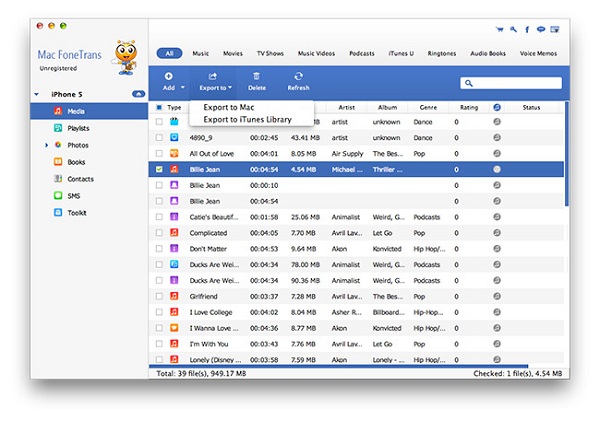Choose Export to iTunes Library
Screen dimensions: 600x421
(247, 120)
